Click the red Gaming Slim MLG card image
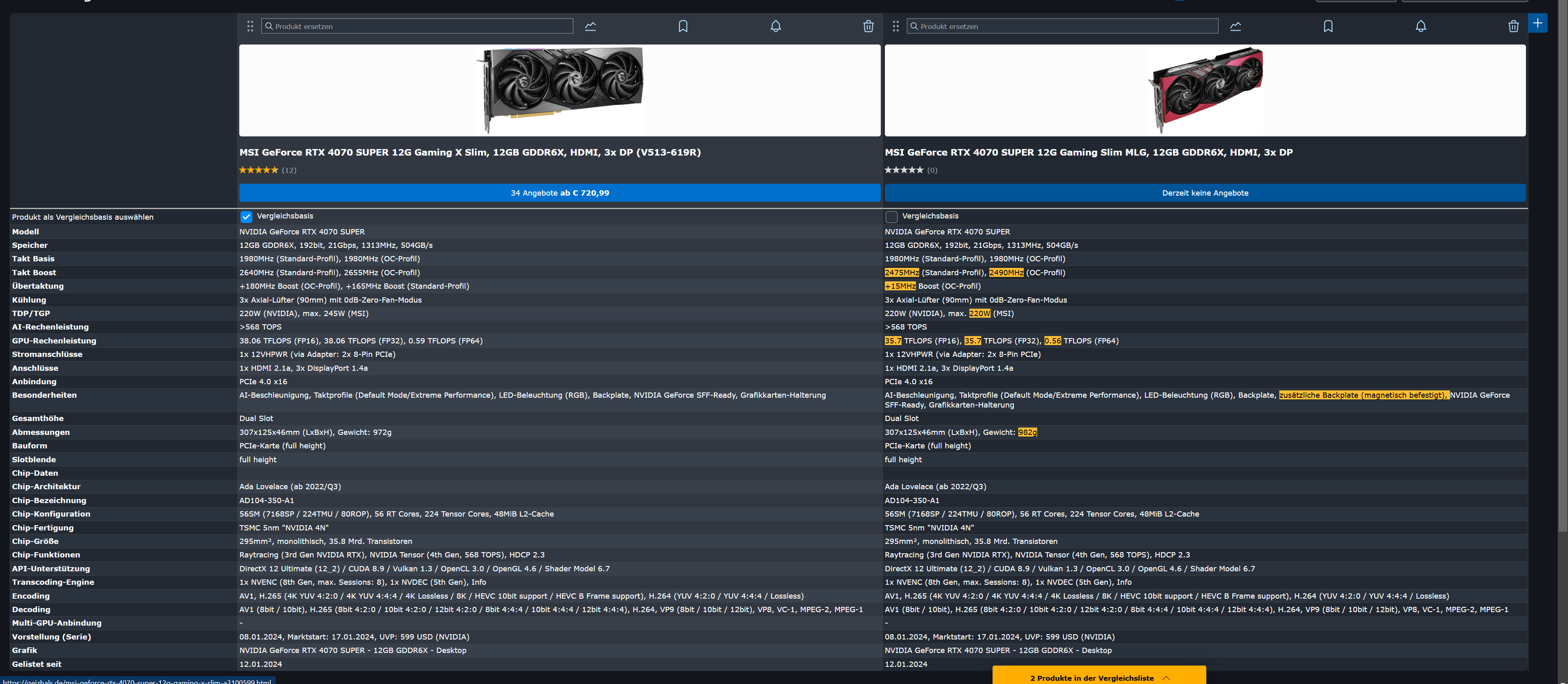This screenshot has width=1568, height=684. click(1205, 89)
